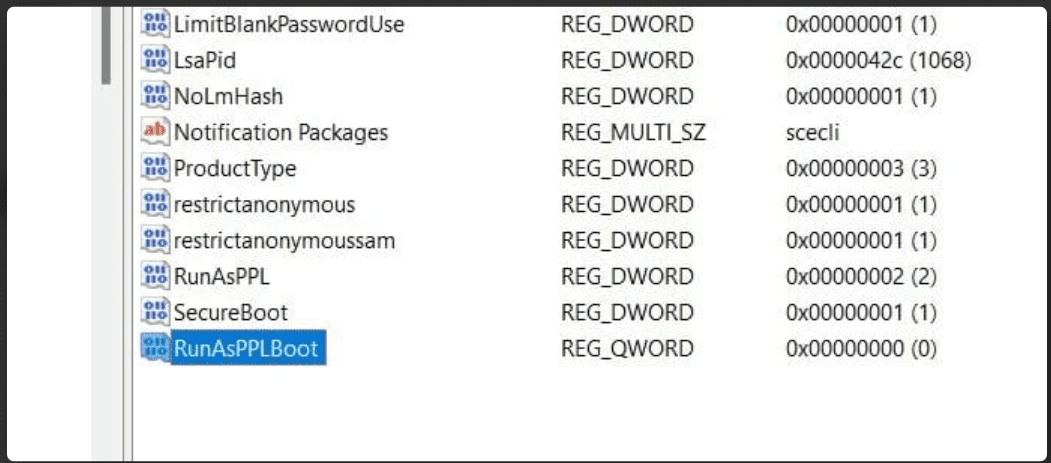Click the tree pane vertical scrollbar thumb
Viewport: 1051px width, 463px height.
(106, 46)
